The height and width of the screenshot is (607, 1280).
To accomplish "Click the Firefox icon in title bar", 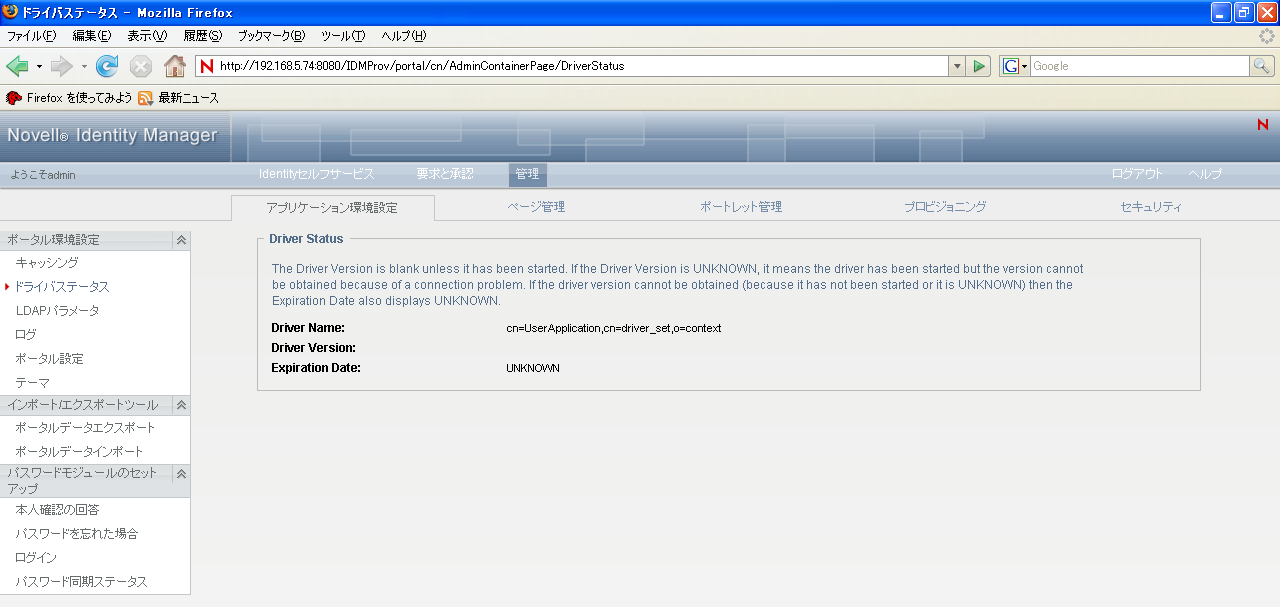I will point(11,12).
